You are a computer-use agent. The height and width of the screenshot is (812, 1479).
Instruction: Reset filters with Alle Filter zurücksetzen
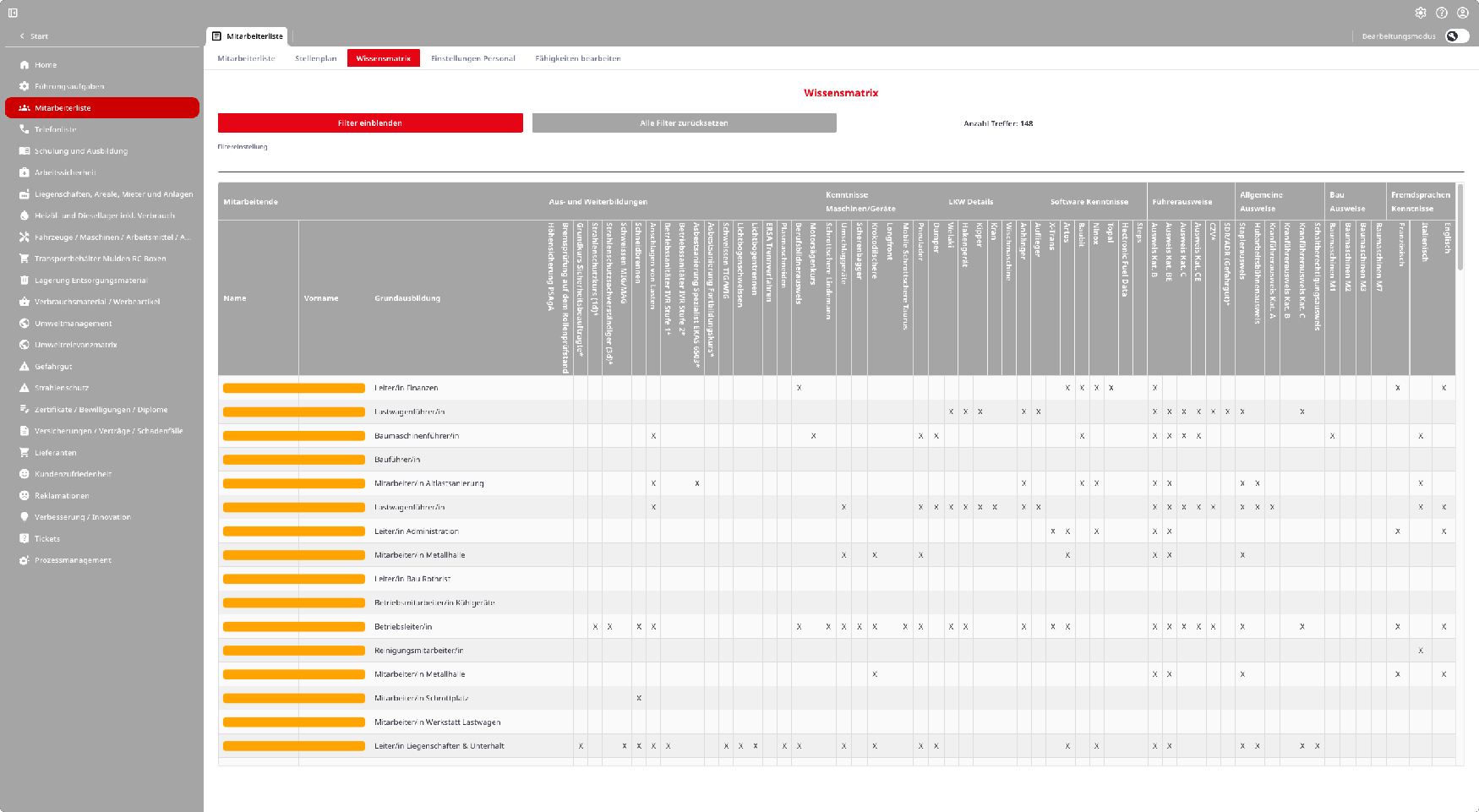pyautogui.click(x=684, y=123)
